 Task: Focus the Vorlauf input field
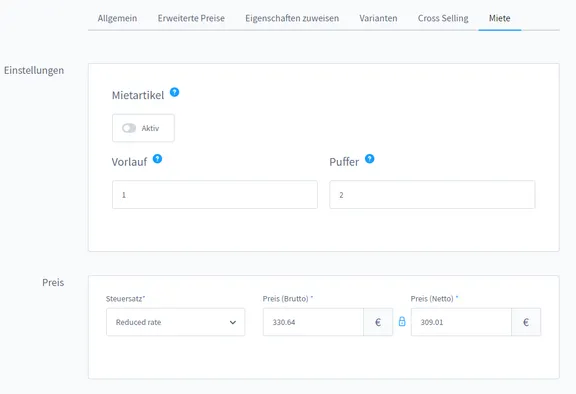coord(215,195)
